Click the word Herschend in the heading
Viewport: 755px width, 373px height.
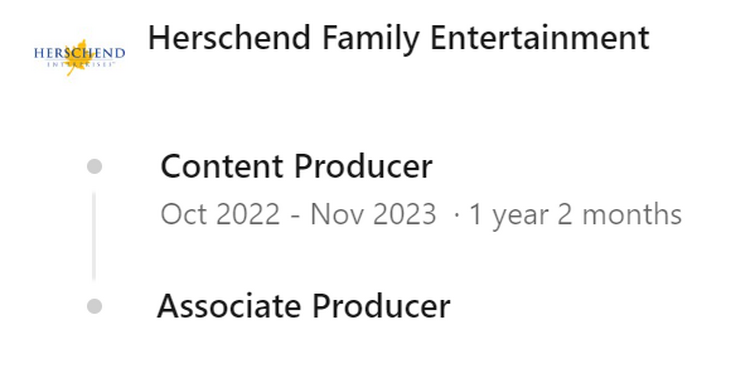(229, 39)
